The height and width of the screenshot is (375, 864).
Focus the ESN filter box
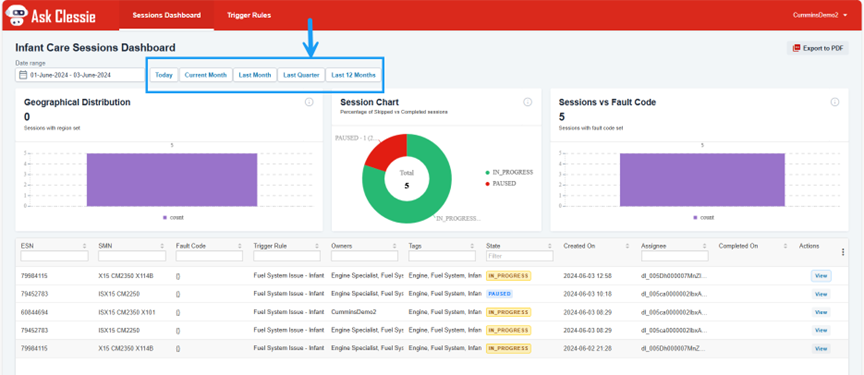(x=54, y=256)
